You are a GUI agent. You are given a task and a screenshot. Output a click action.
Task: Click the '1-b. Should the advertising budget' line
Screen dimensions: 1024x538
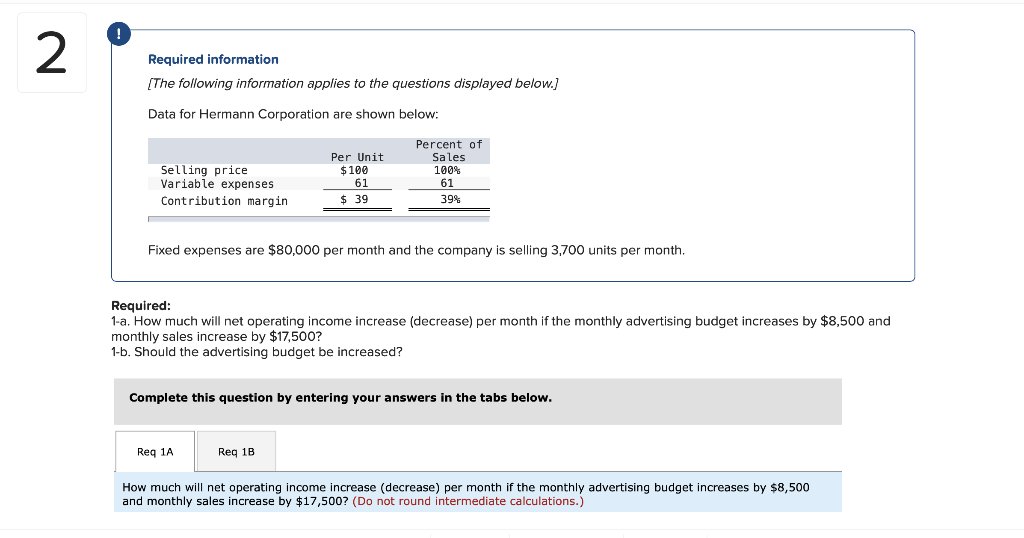pos(257,352)
